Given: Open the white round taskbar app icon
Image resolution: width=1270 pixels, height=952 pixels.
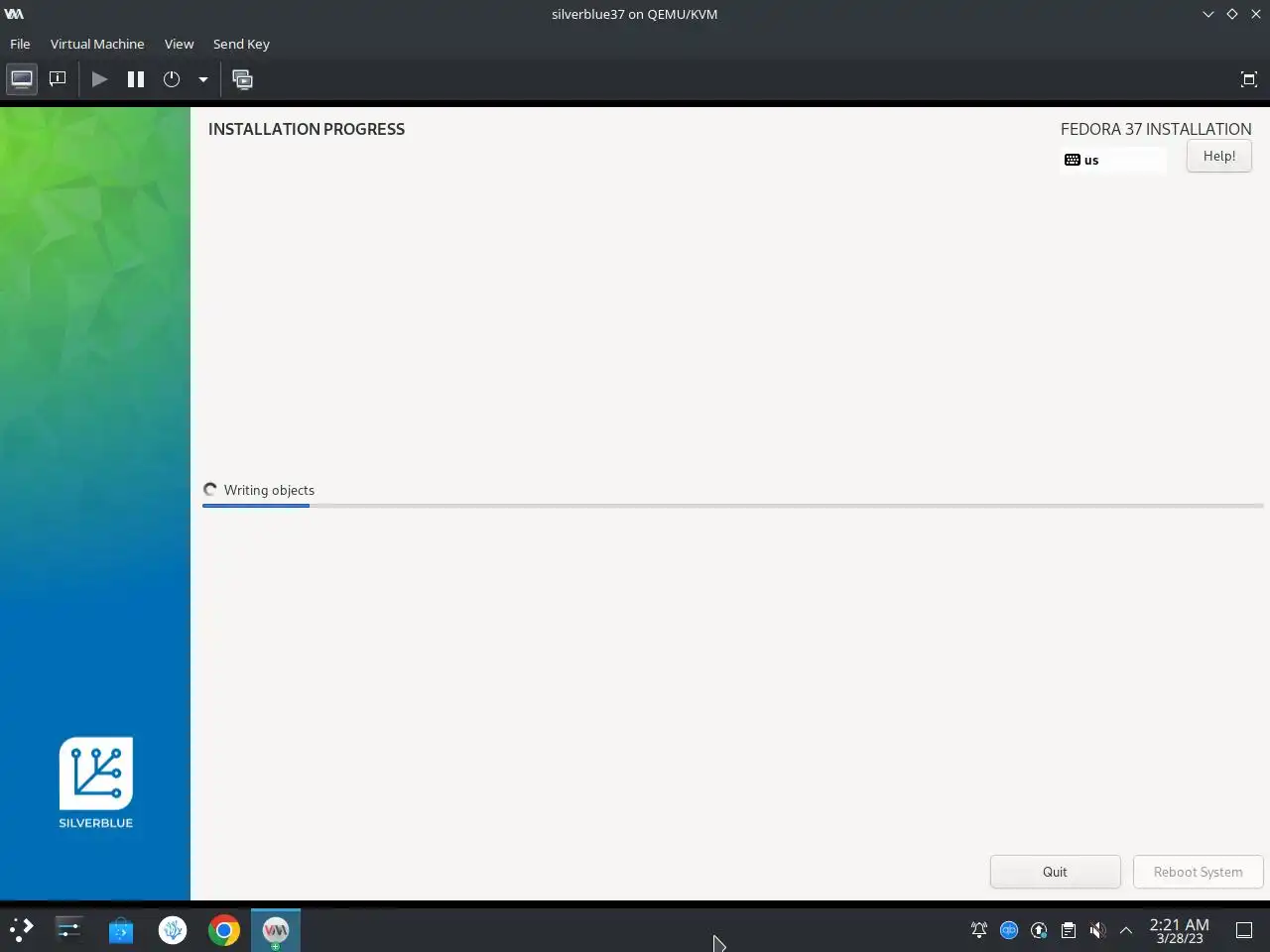Looking at the screenshot, I should [x=173, y=930].
